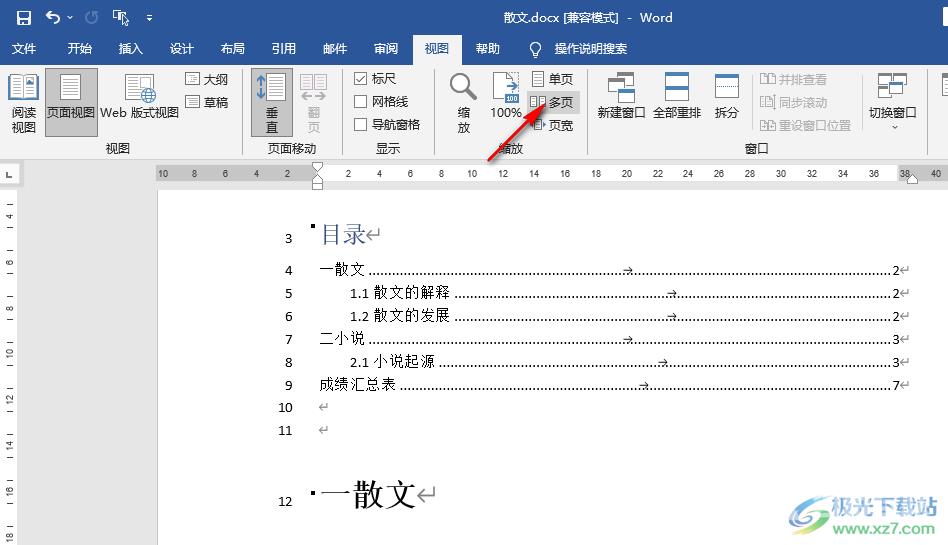Click the first line indent marker on ruler
The image size is (948, 545).
[317, 166]
